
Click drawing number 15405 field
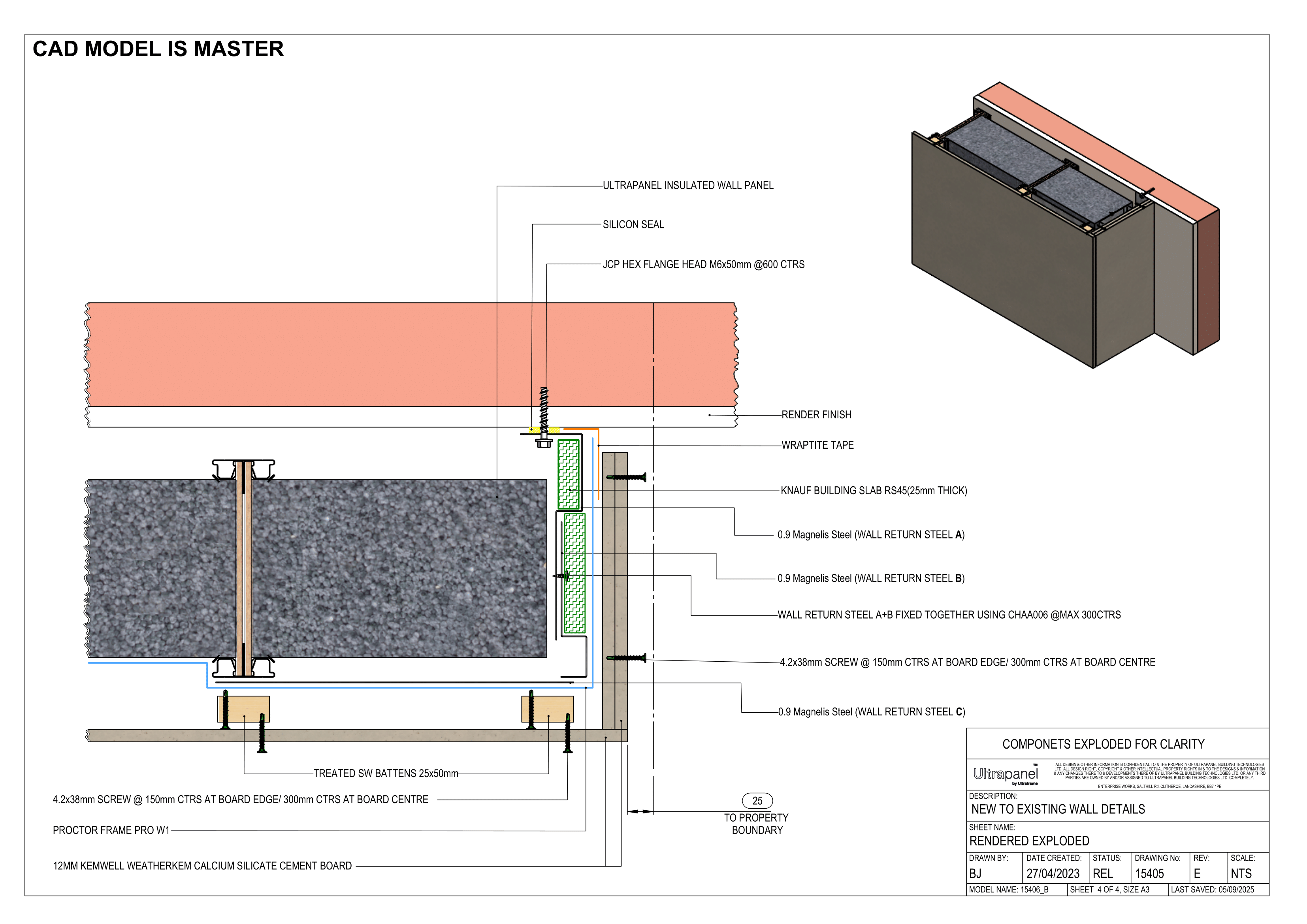[1149, 874]
